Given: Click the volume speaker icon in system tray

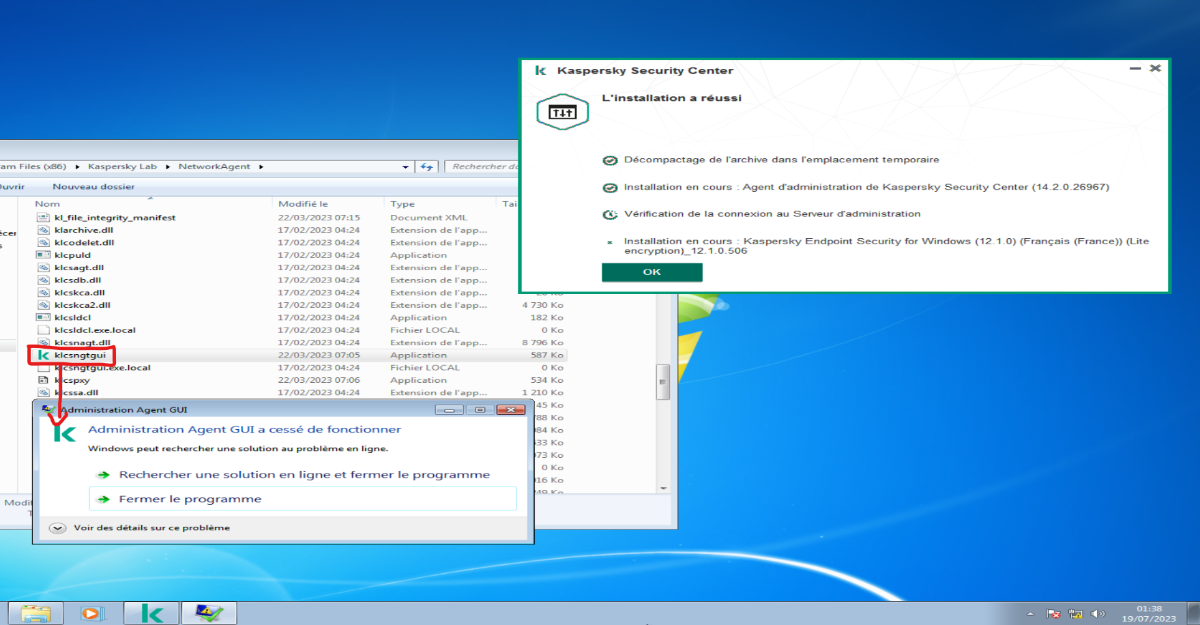Looking at the screenshot, I should [1099, 613].
